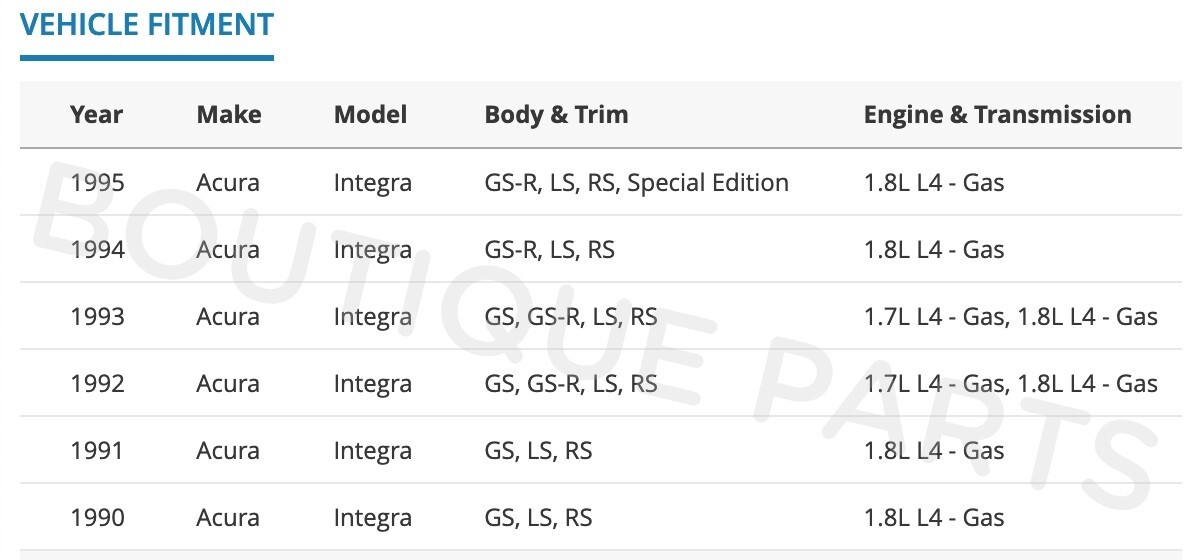Select the 1995 year cell
Image resolution: width=1192 pixels, height=560 pixels.
click(98, 183)
